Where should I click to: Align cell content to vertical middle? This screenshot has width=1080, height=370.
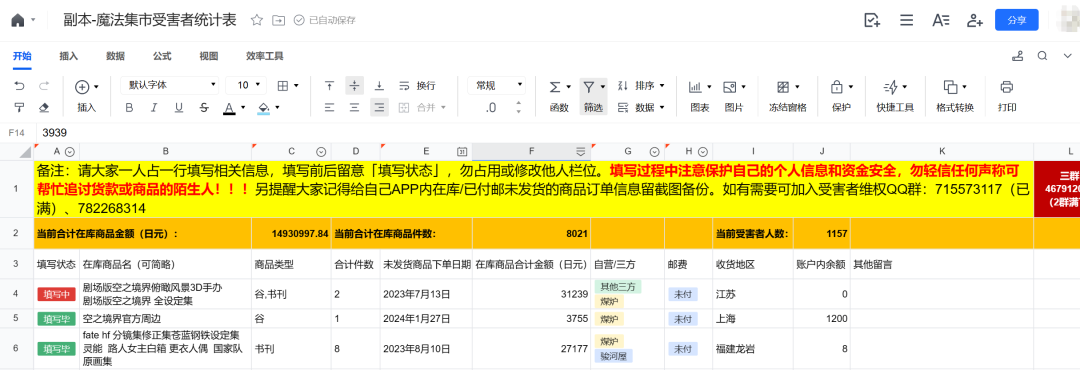click(x=354, y=86)
